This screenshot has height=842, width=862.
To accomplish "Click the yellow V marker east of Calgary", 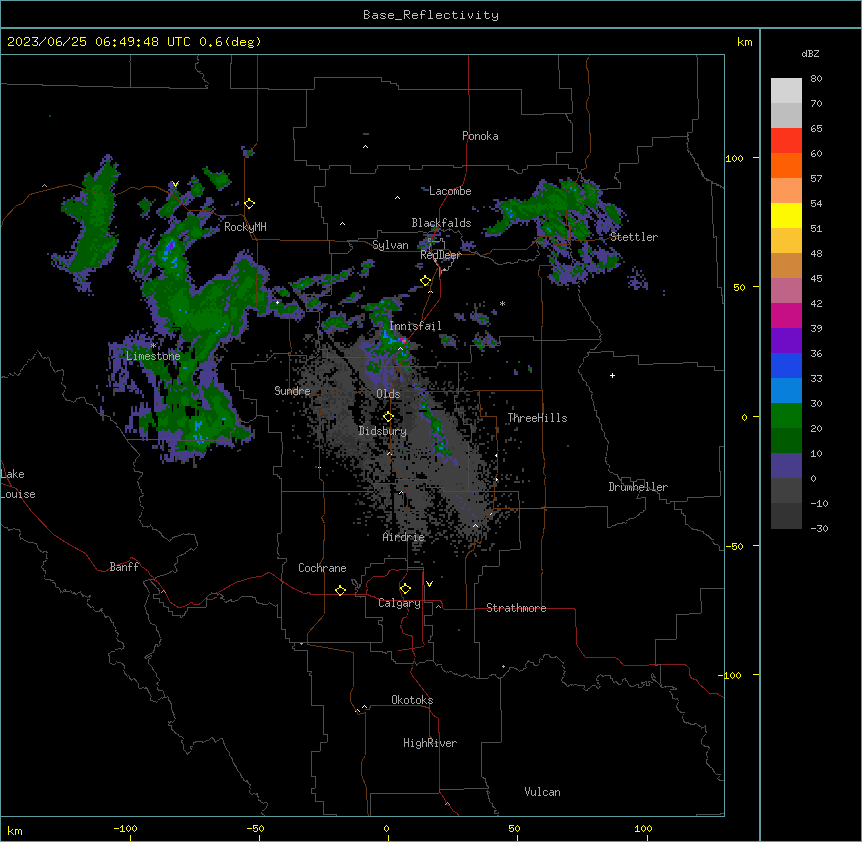I will point(429,584).
